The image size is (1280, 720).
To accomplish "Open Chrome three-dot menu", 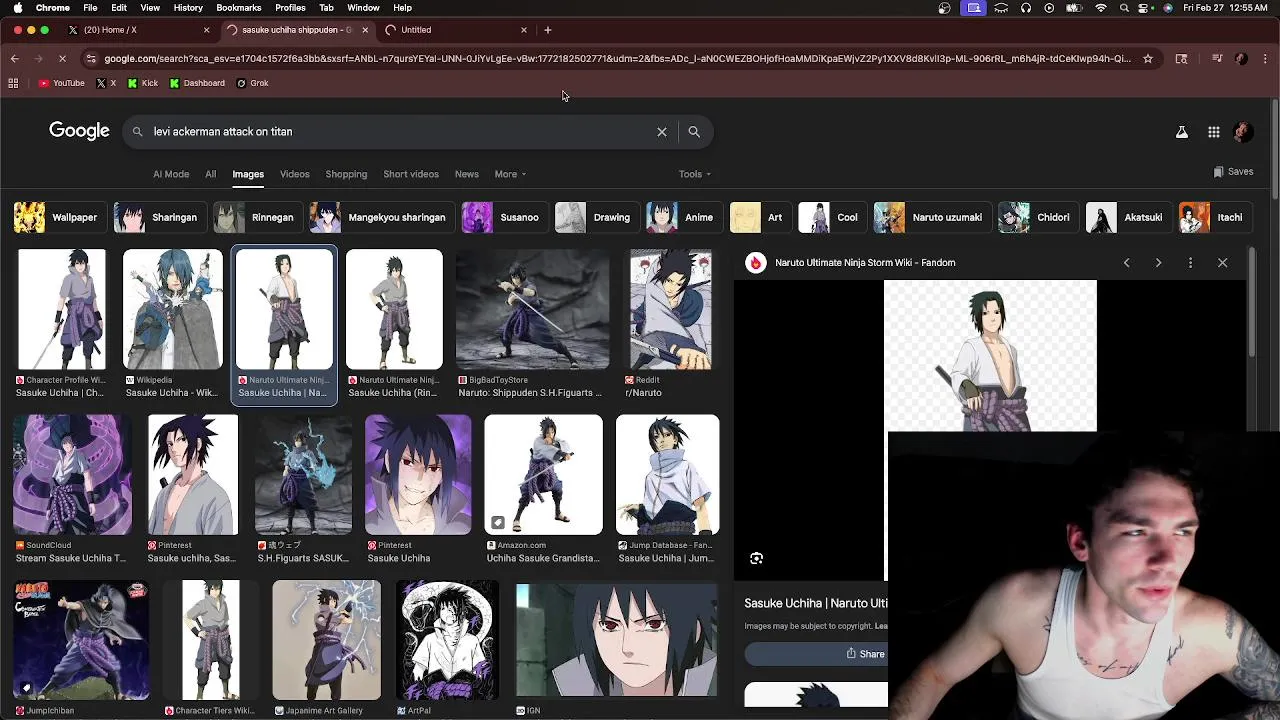I will click(x=1266, y=59).
